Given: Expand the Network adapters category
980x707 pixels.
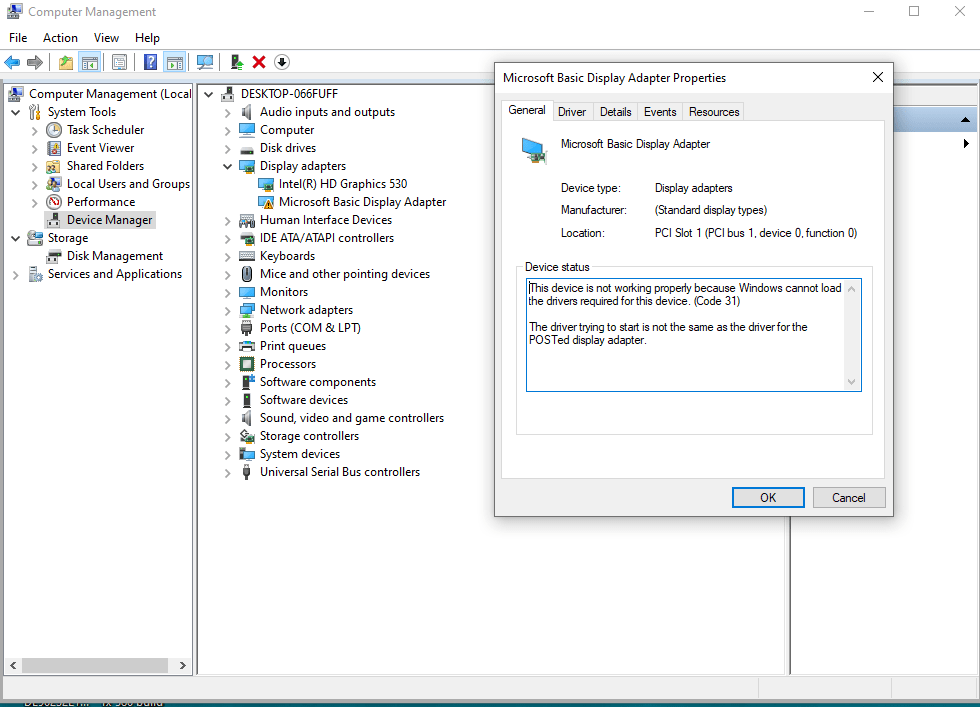Looking at the screenshot, I should [228, 311].
